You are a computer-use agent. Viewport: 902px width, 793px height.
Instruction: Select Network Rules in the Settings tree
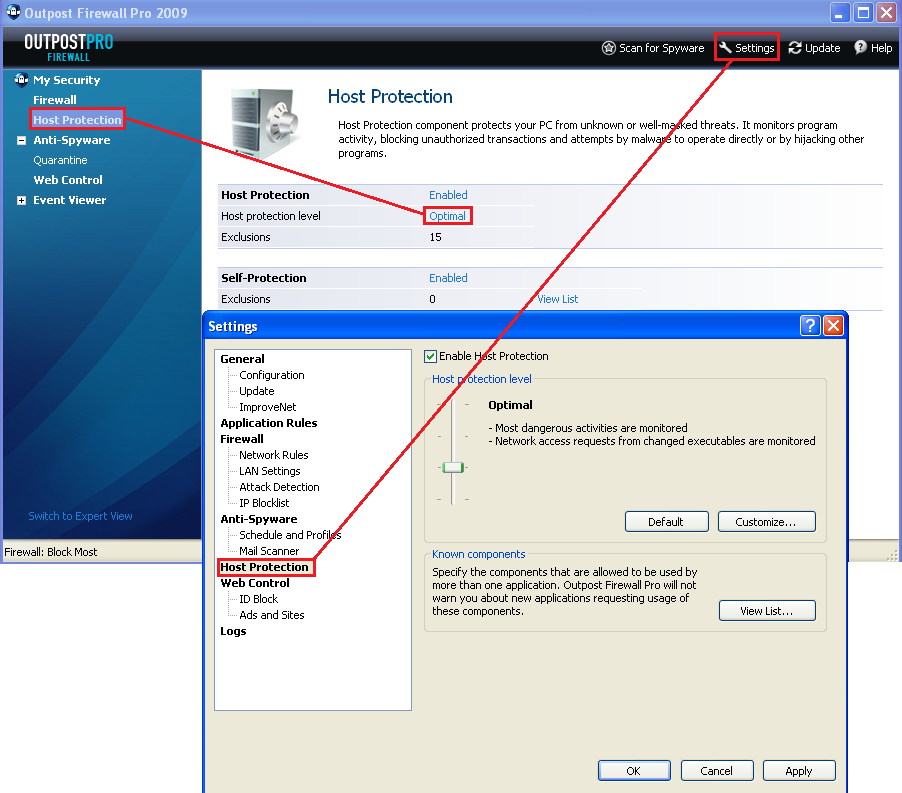[x=274, y=455]
